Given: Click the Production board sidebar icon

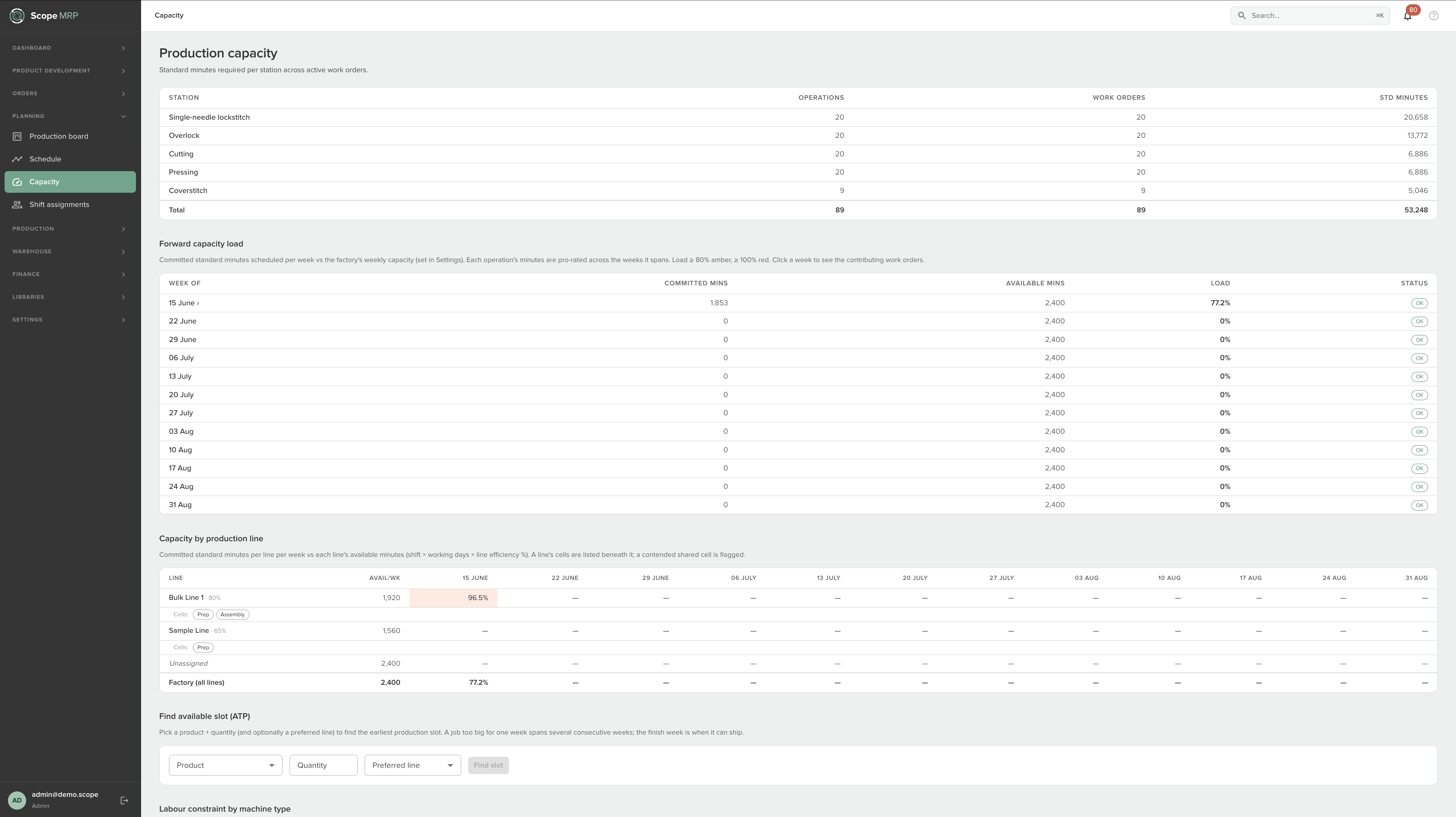Looking at the screenshot, I should 18,136.
